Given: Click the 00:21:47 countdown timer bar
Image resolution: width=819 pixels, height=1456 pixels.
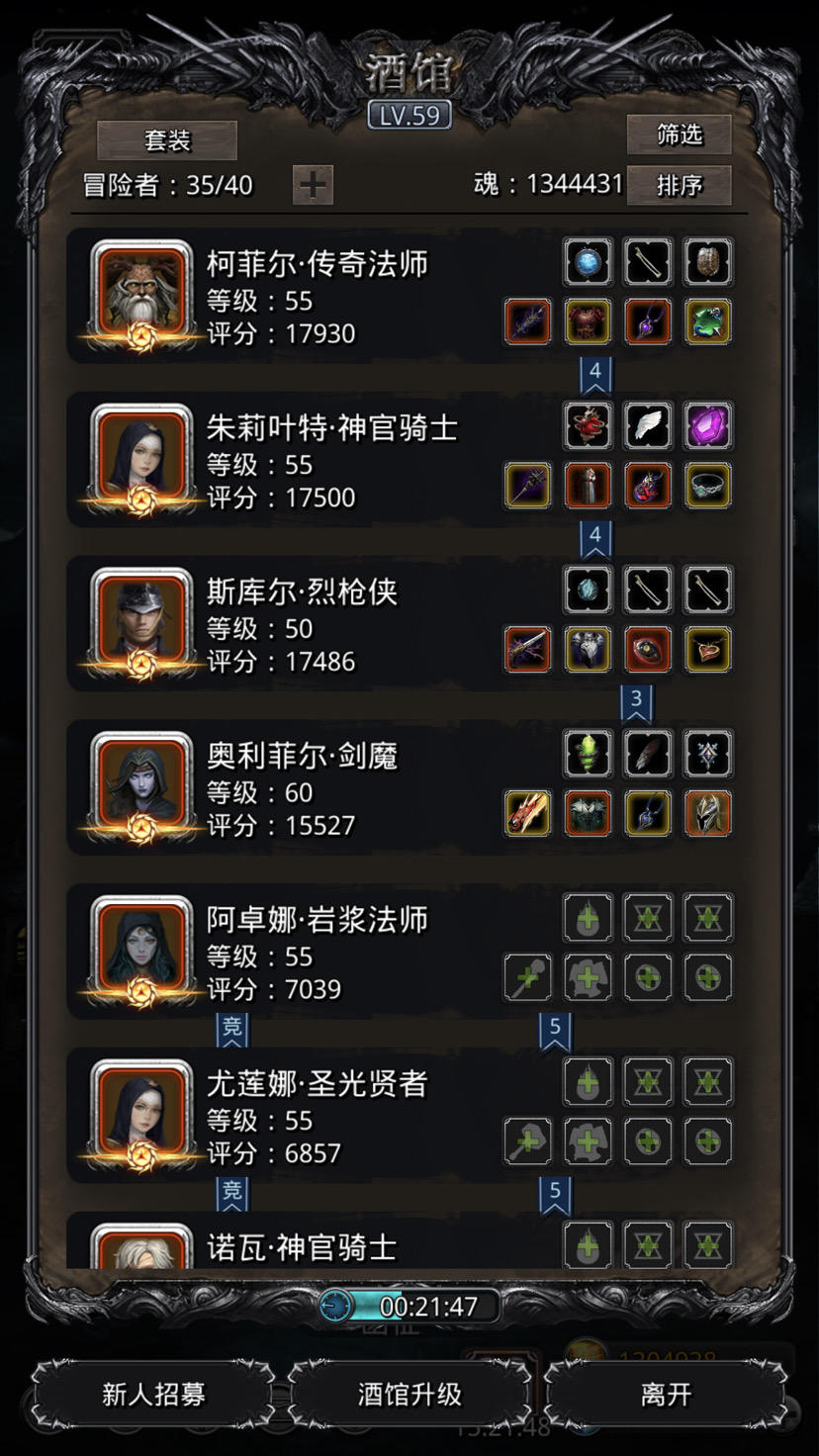Looking at the screenshot, I should pyautogui.click(x=409, y=1306).
